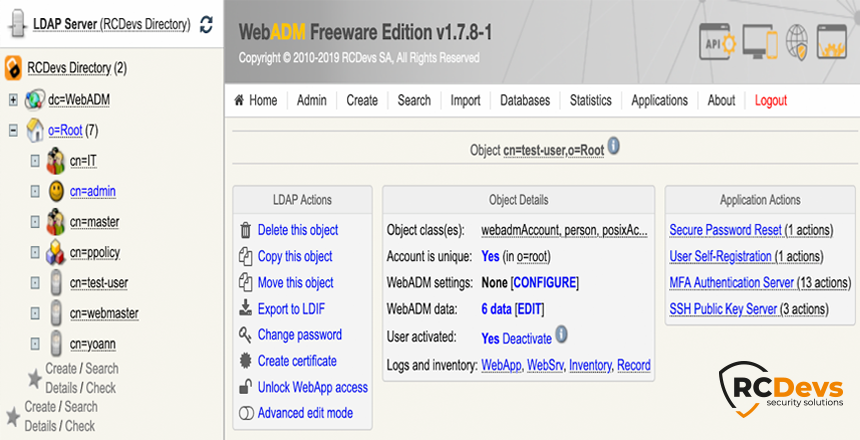Open the Applications menu
860x440 pixels.
point(659,100)
